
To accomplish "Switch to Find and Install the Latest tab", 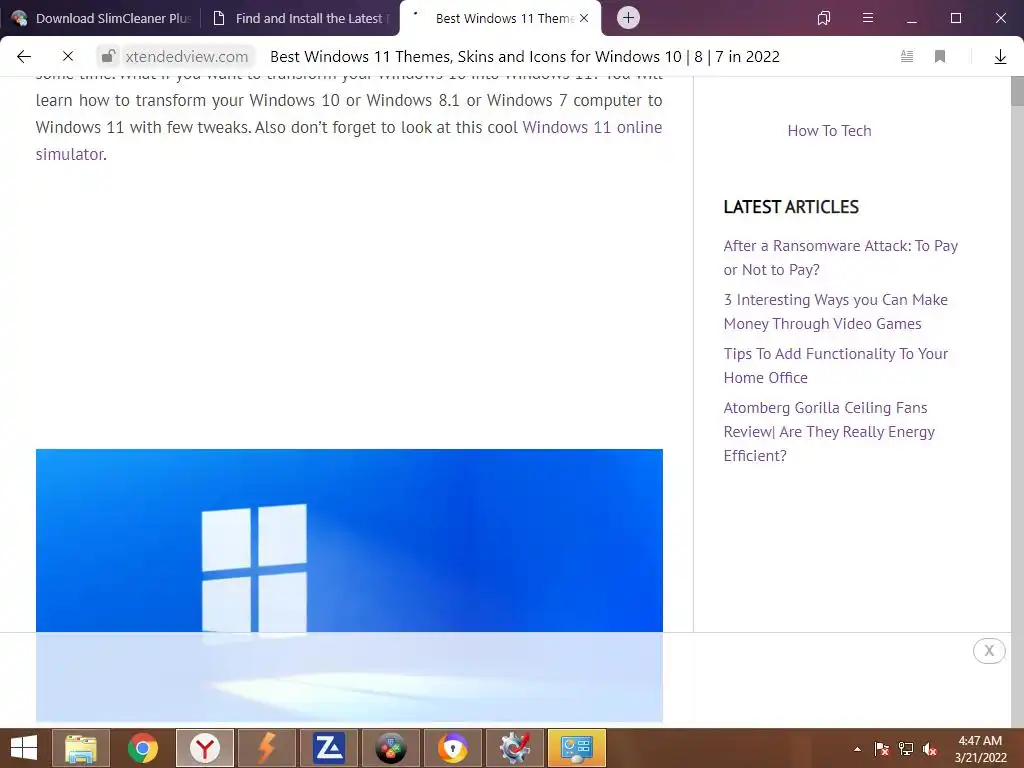I will 300,18.
